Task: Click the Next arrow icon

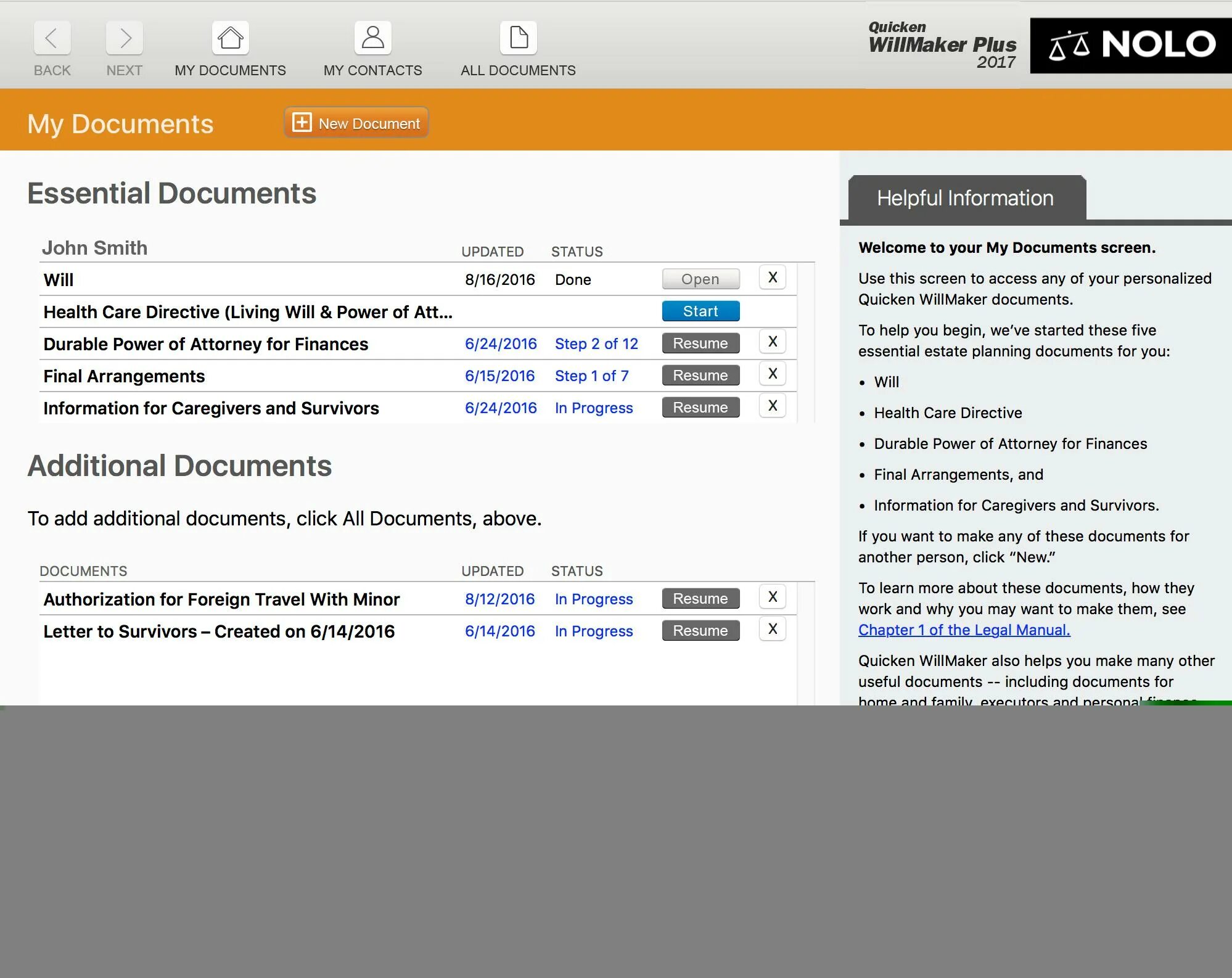Action: tap(124, 38)
